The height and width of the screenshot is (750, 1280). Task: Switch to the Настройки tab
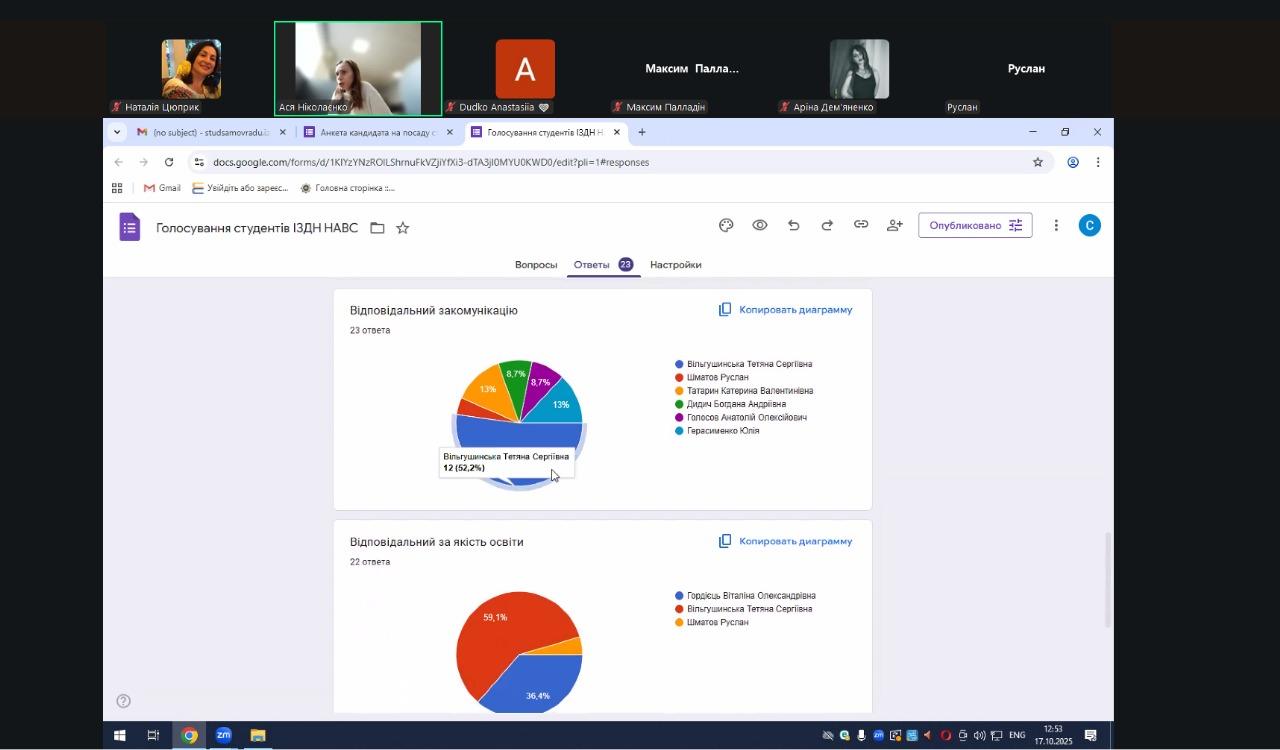pyautogui.click(x=675, y=265)
